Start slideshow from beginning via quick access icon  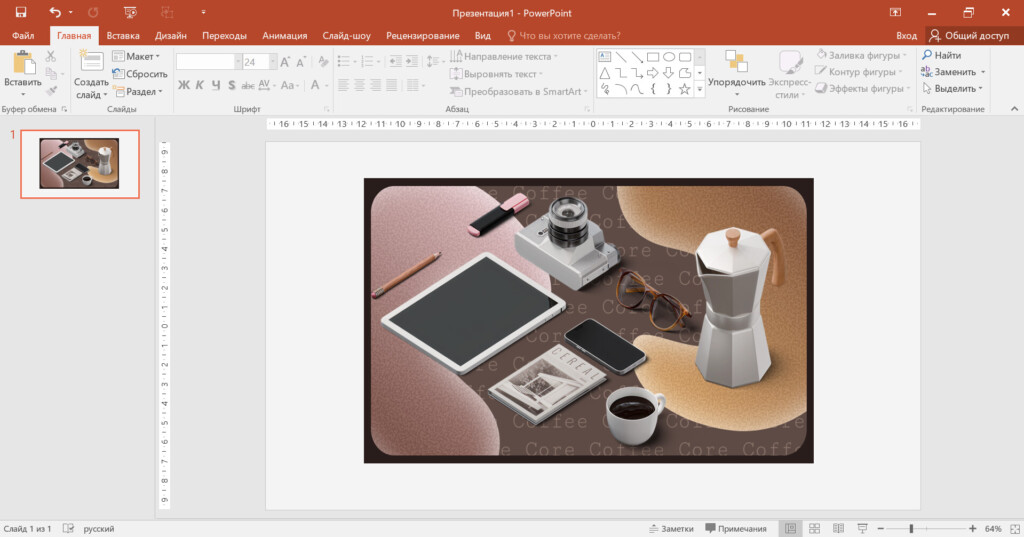pos(130,12)
